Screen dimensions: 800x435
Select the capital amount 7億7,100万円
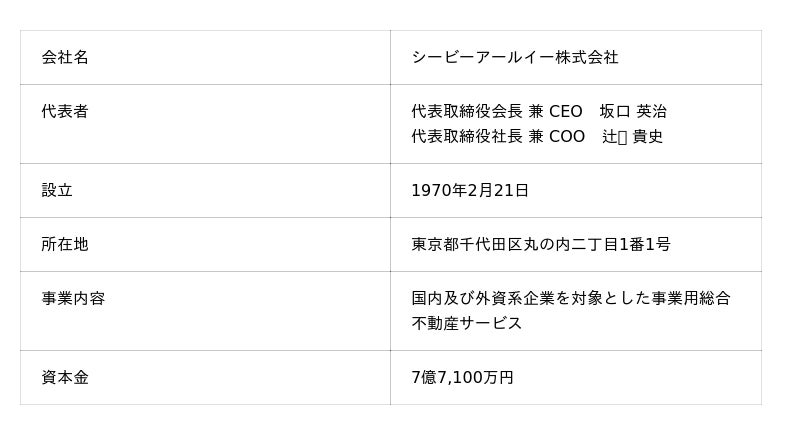pos(462,378)
